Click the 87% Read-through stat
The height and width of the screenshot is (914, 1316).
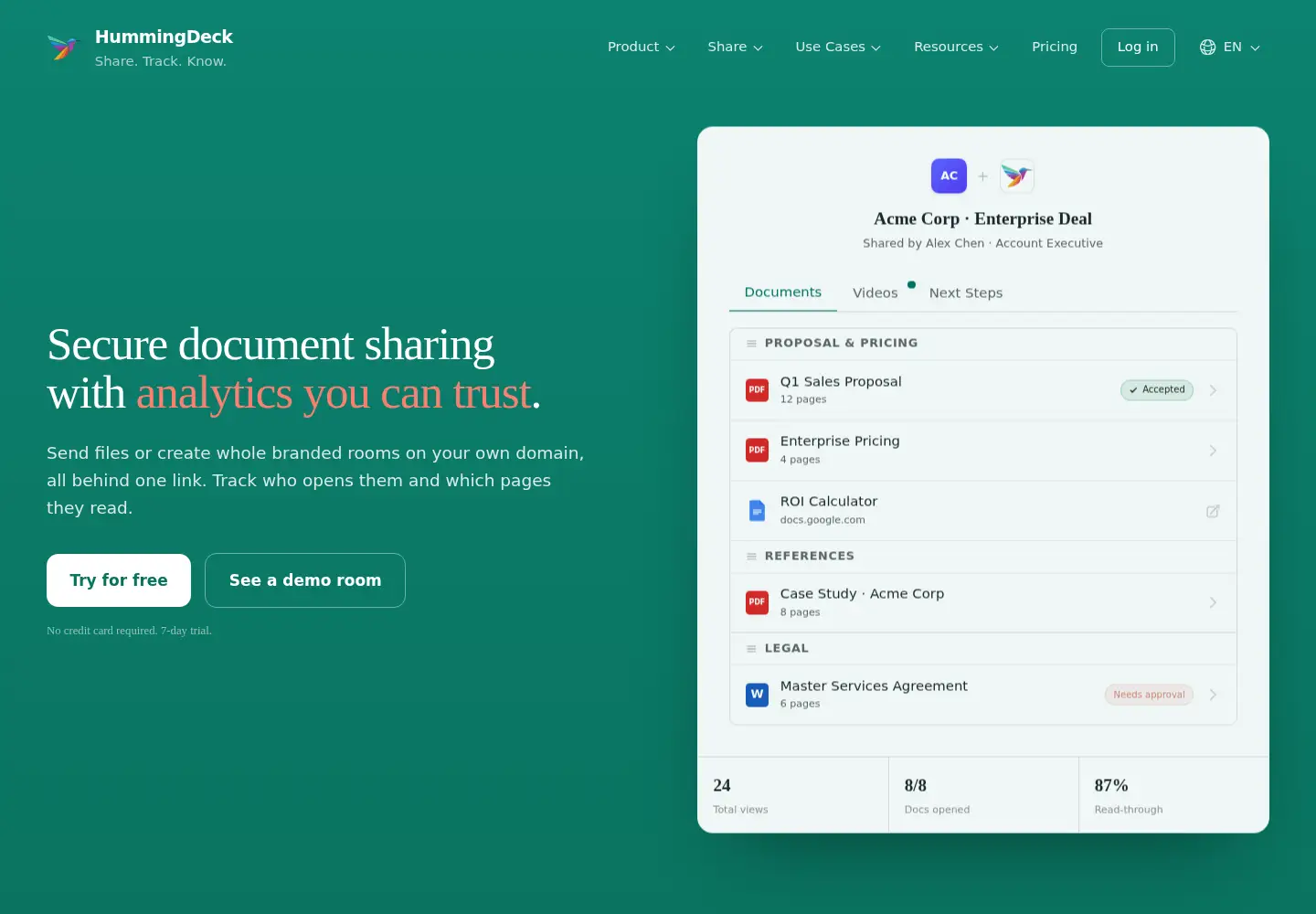click(x=1174, y=795)
